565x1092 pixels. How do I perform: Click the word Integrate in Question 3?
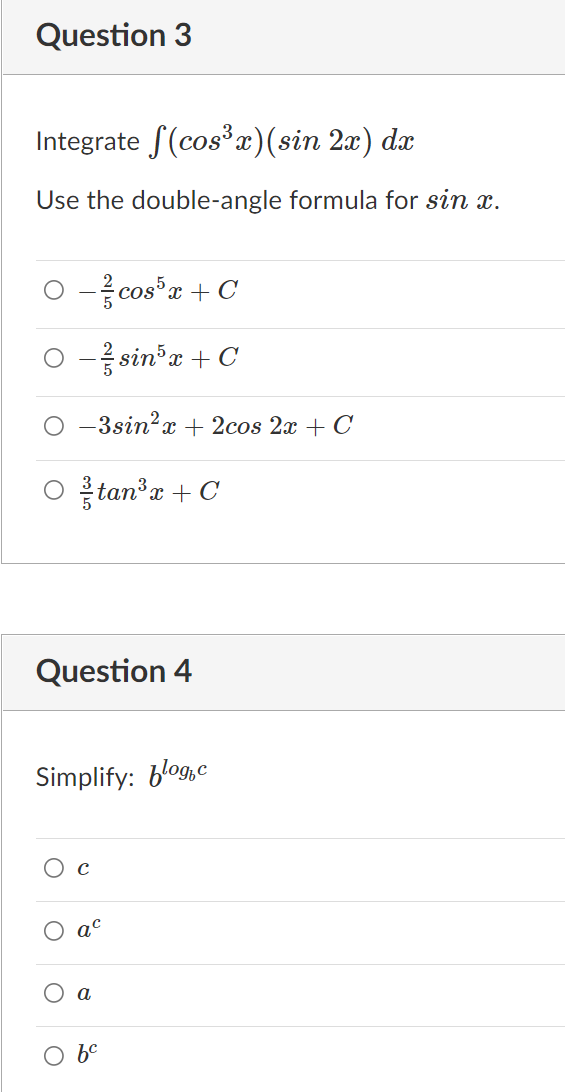pos(88,142)
